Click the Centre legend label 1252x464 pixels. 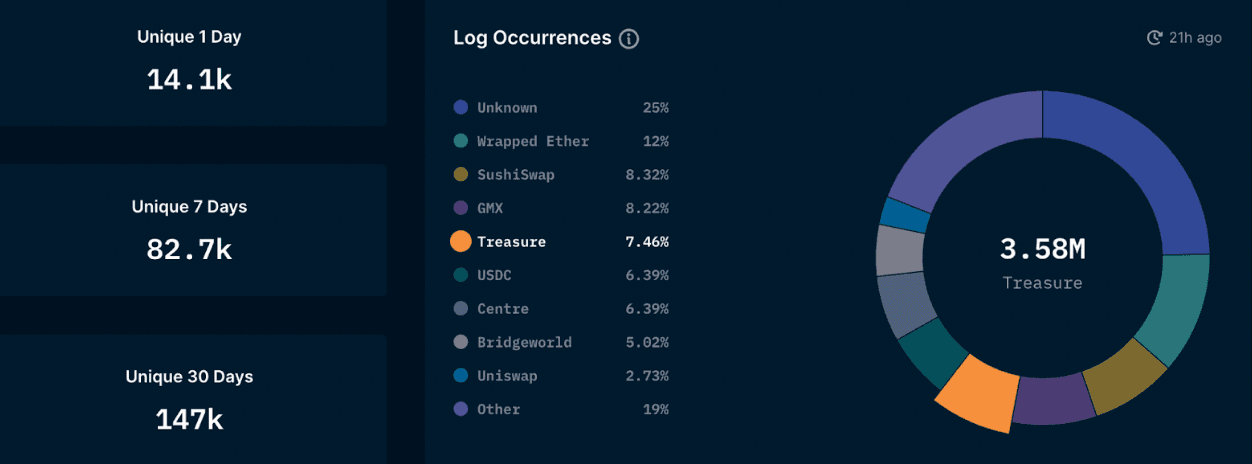503,309
